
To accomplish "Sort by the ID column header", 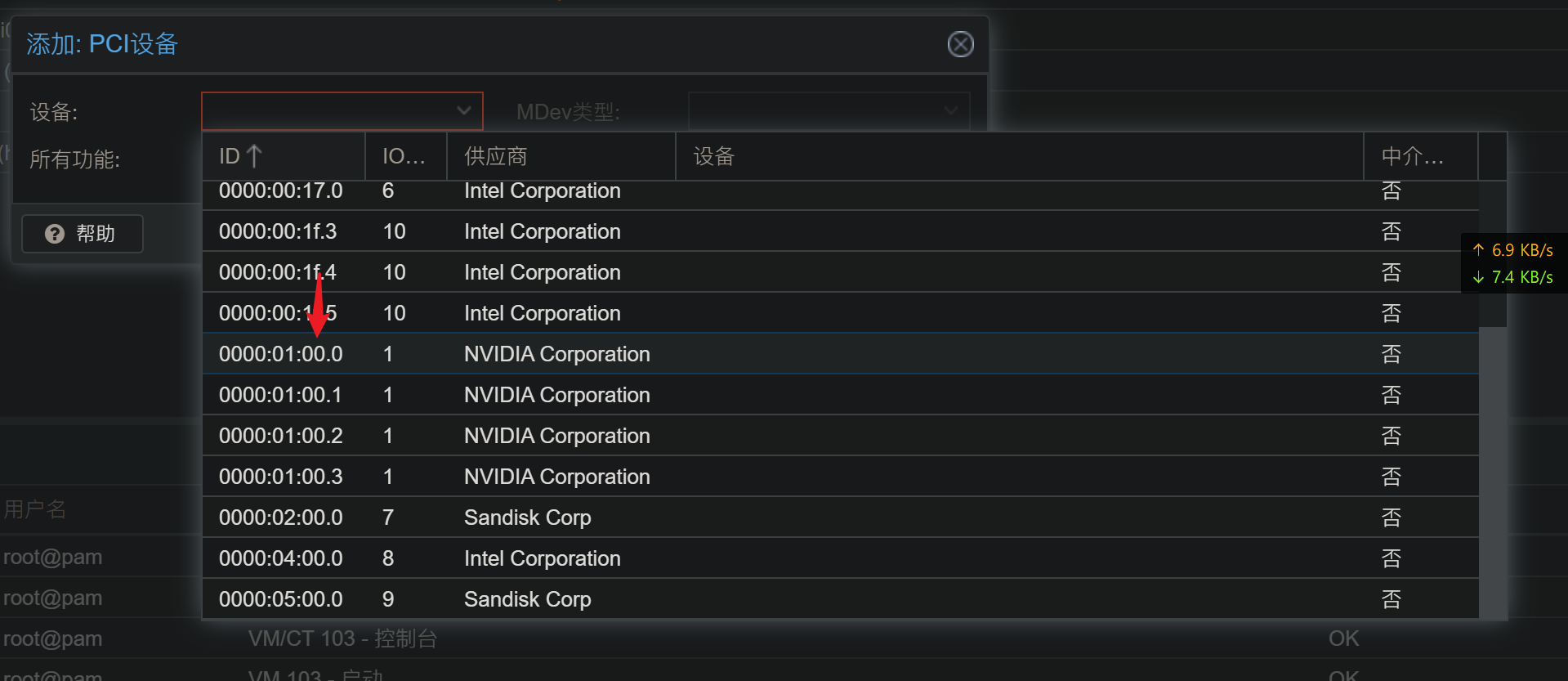I will point(282,156).
